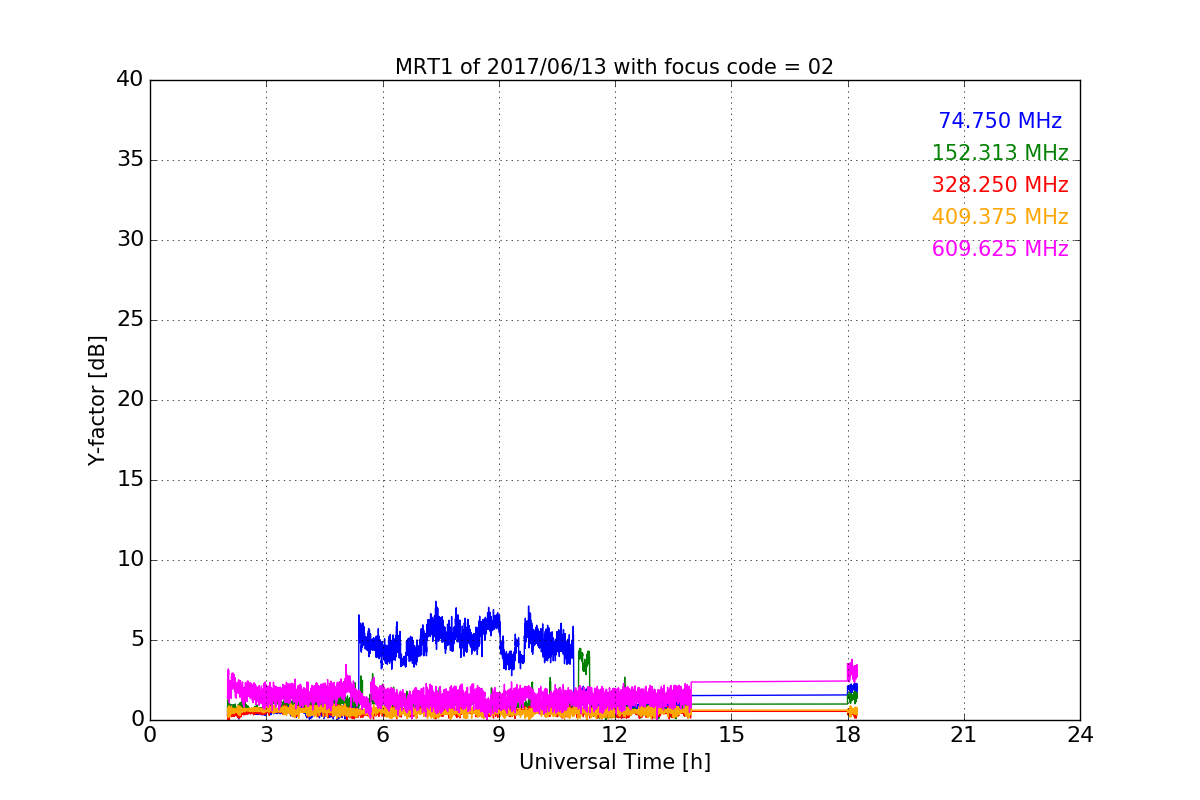
Task: Click the y-axis tick label 35
Action: [x=129, y=160]
